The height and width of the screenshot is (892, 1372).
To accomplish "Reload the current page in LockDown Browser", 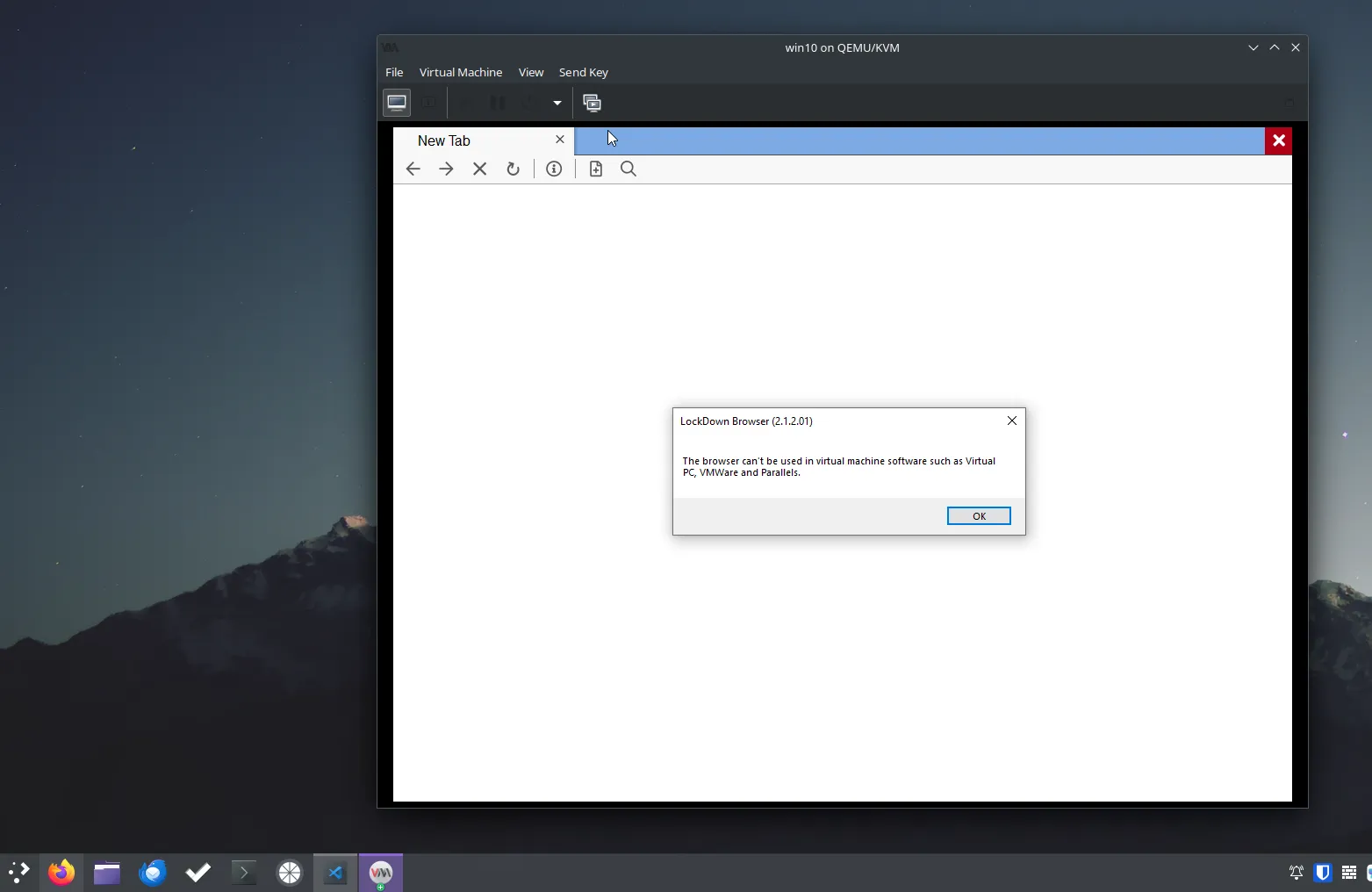I will [x=513, y=169].
